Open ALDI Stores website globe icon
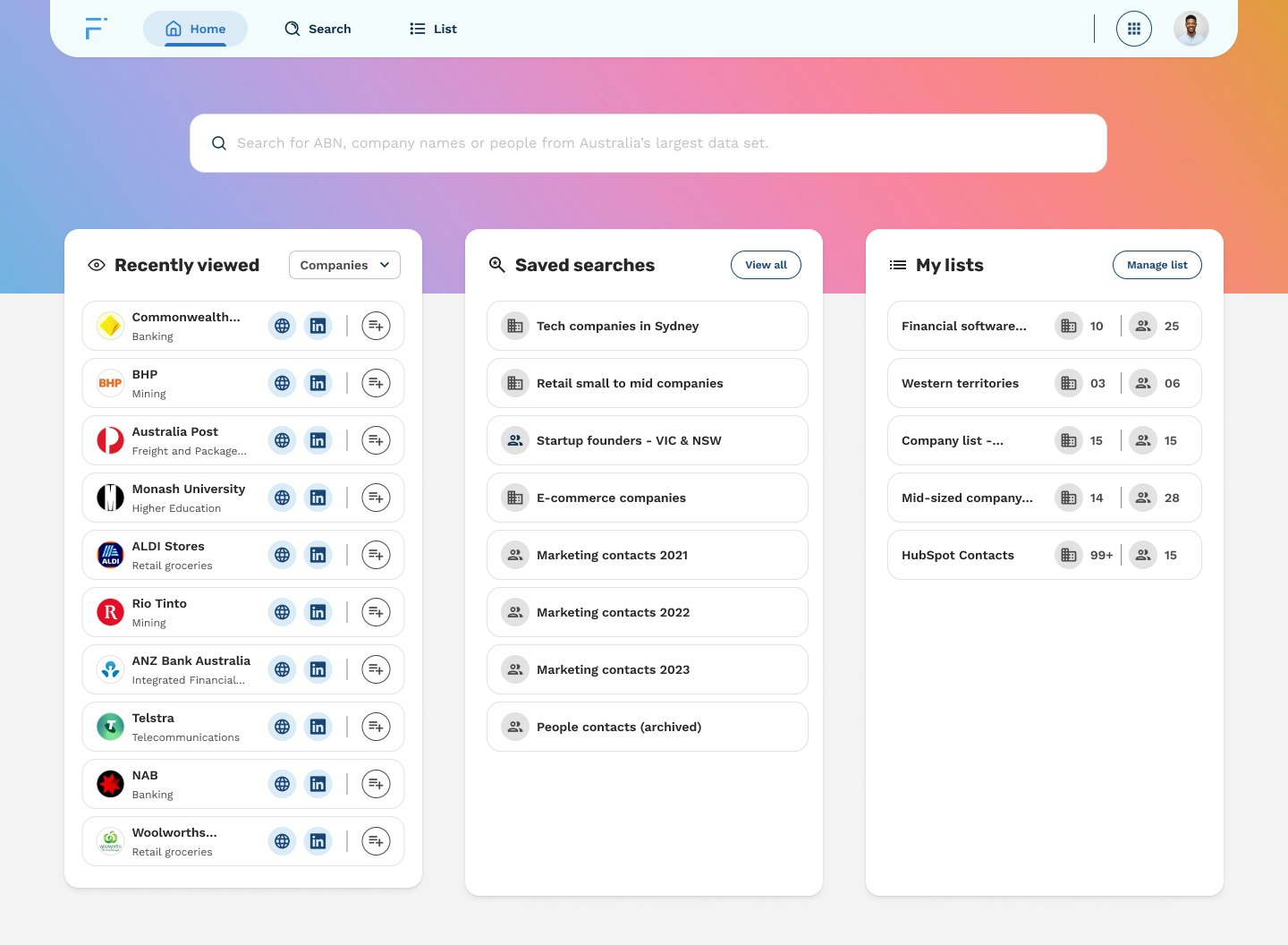1288x945 pixels. coord(282,555)
